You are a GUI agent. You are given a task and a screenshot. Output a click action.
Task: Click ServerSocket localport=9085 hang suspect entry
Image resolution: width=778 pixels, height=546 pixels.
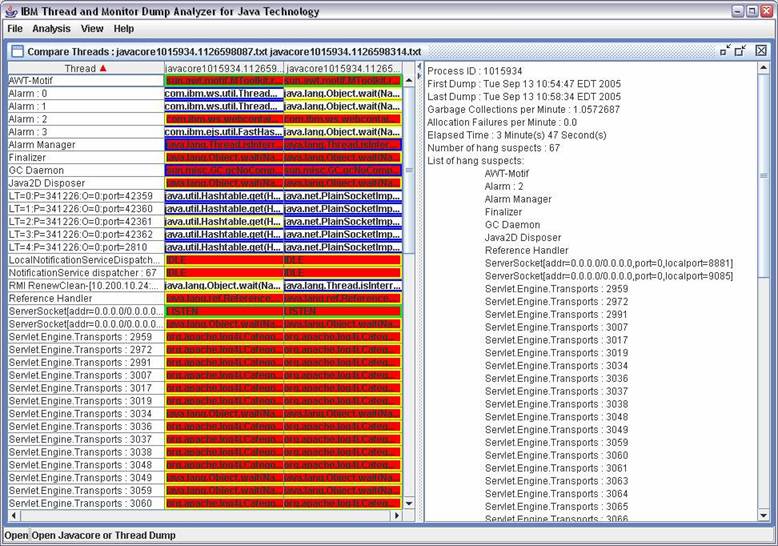pos(609,276)
